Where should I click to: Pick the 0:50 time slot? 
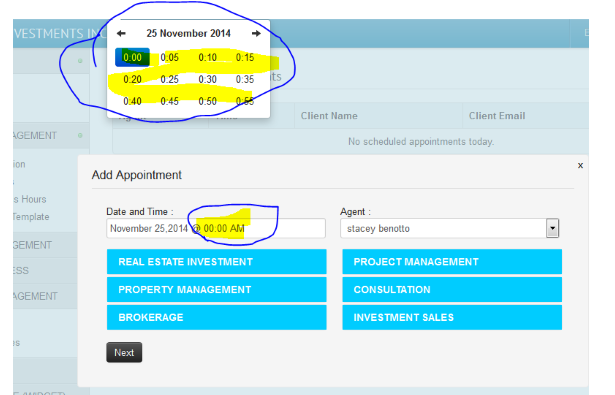point(207,102)
